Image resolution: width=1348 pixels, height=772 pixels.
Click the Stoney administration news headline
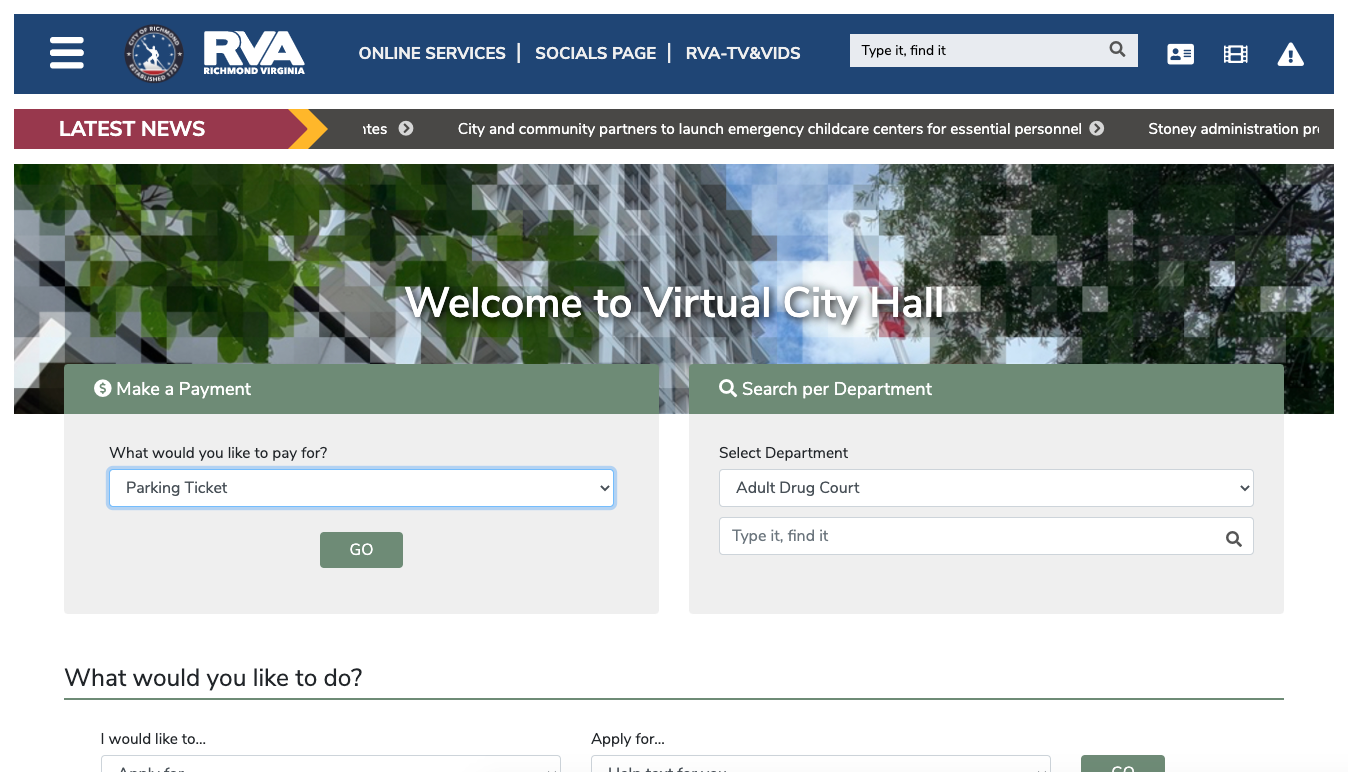click(x=1232, y=129)
